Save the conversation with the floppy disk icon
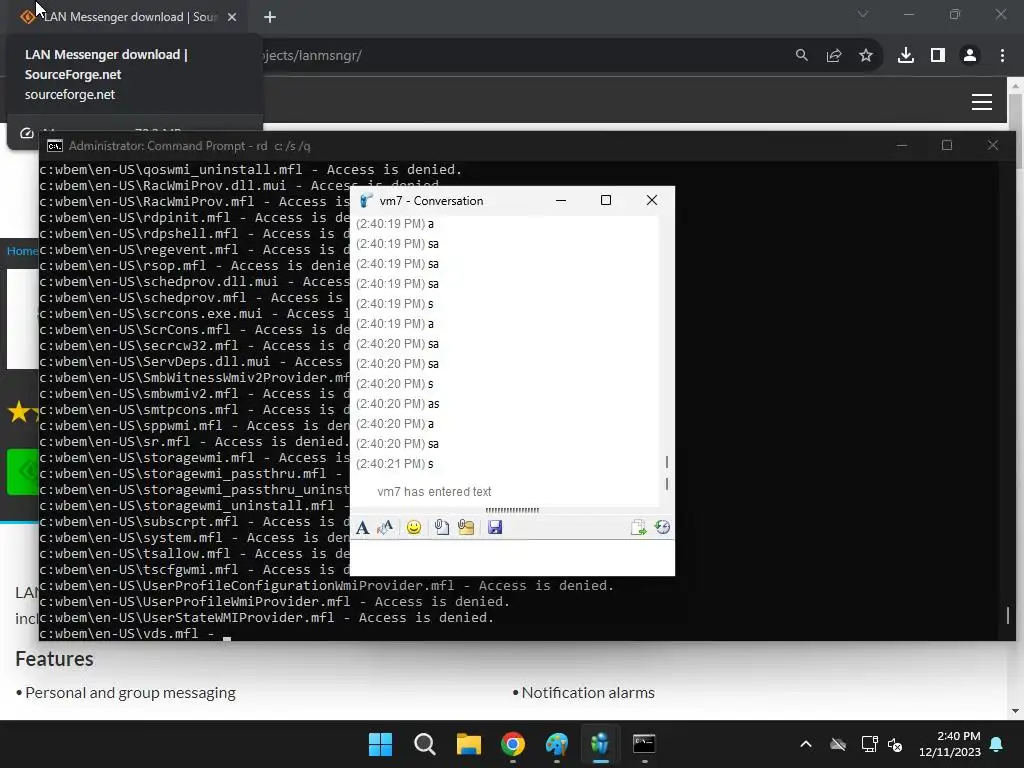 [x=495, y=528]
